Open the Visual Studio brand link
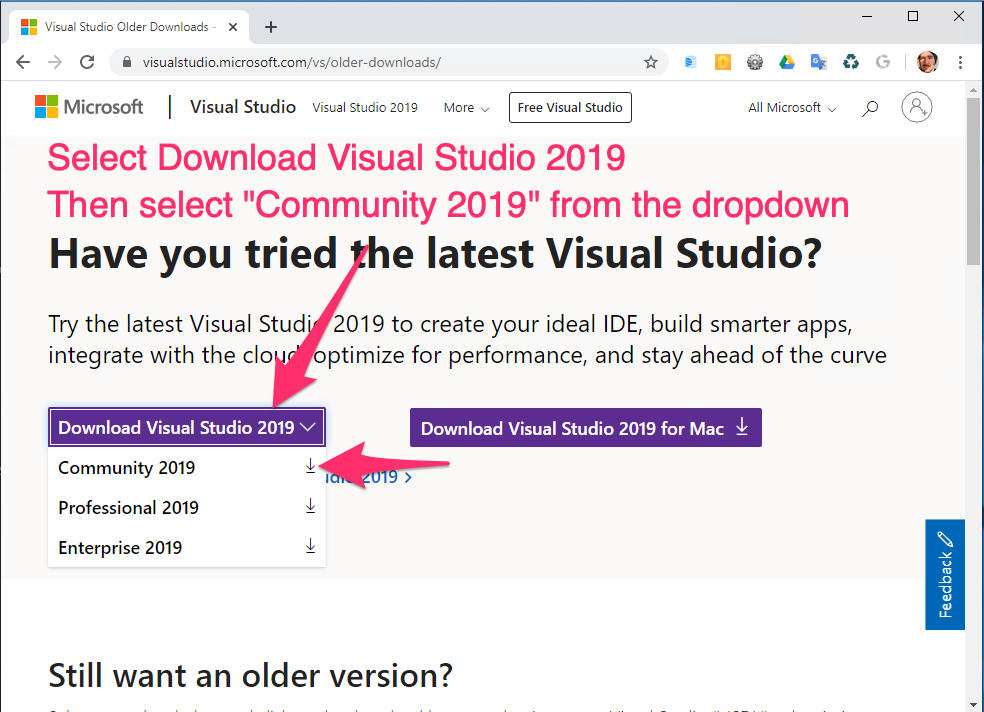 click(x=243, y=107)
